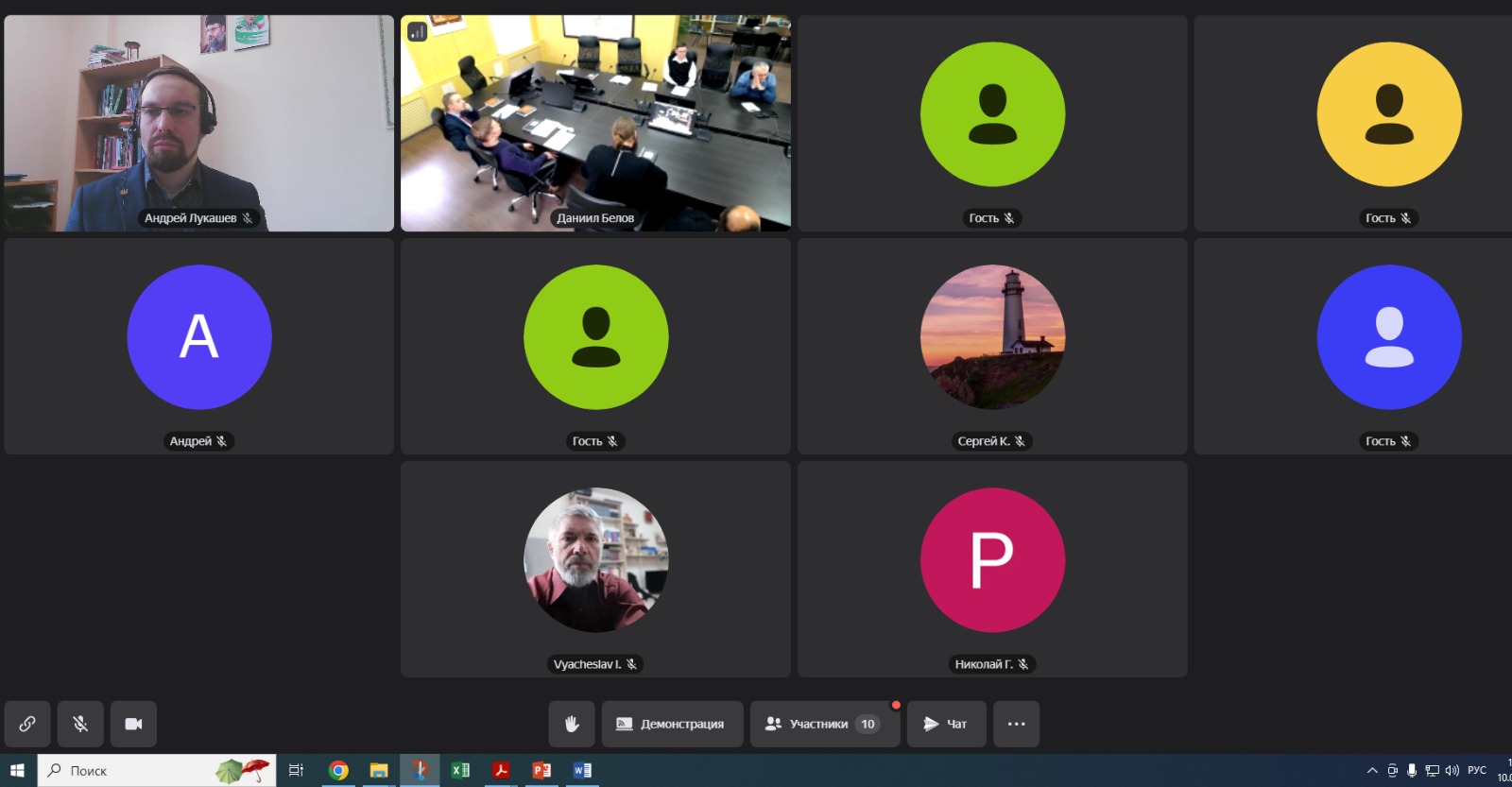The image size is (1512, 787).
Task: Copy the meeting invite link icon
Action: tap(27, 724)
